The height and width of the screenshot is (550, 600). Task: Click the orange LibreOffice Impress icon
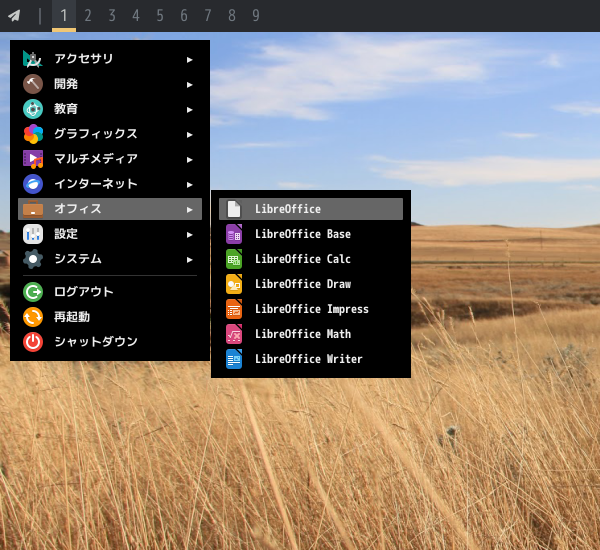coord(234,309)
